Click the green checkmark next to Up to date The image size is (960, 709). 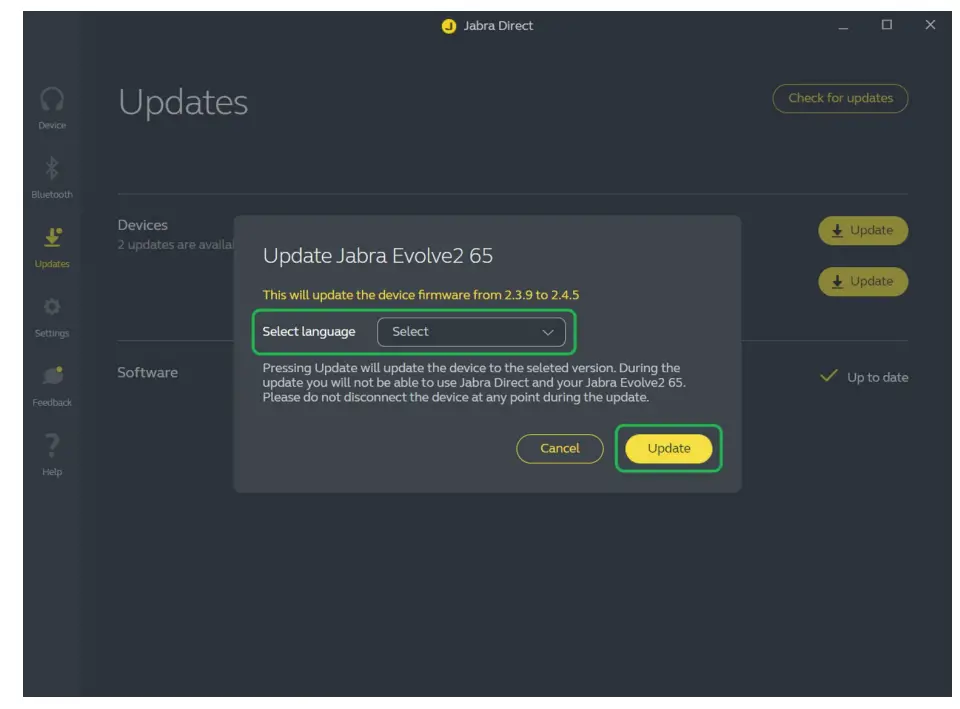click(x=827, y=376)
